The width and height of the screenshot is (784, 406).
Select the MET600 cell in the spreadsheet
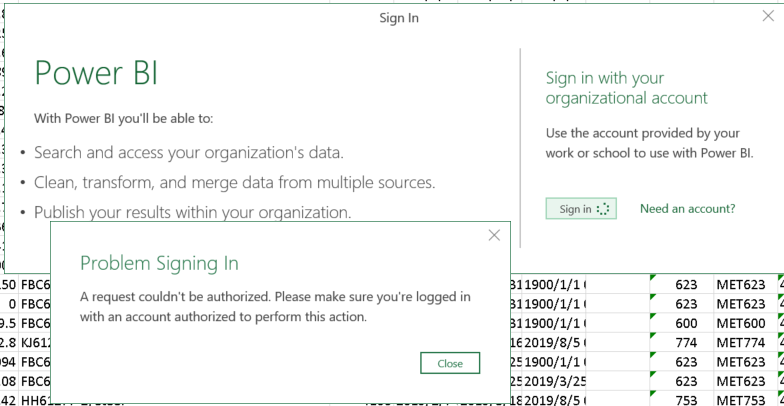(746, 323)
